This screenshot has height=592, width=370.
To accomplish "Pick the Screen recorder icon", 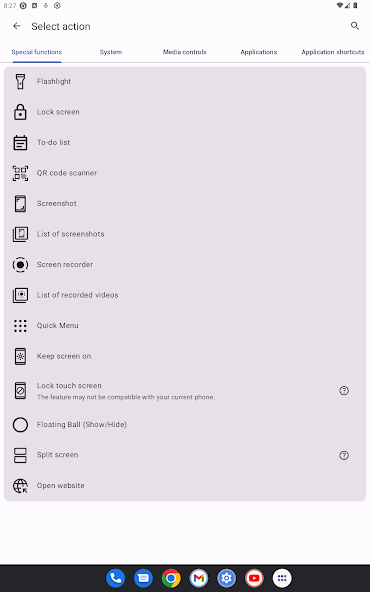I will (x=20, y=265).
